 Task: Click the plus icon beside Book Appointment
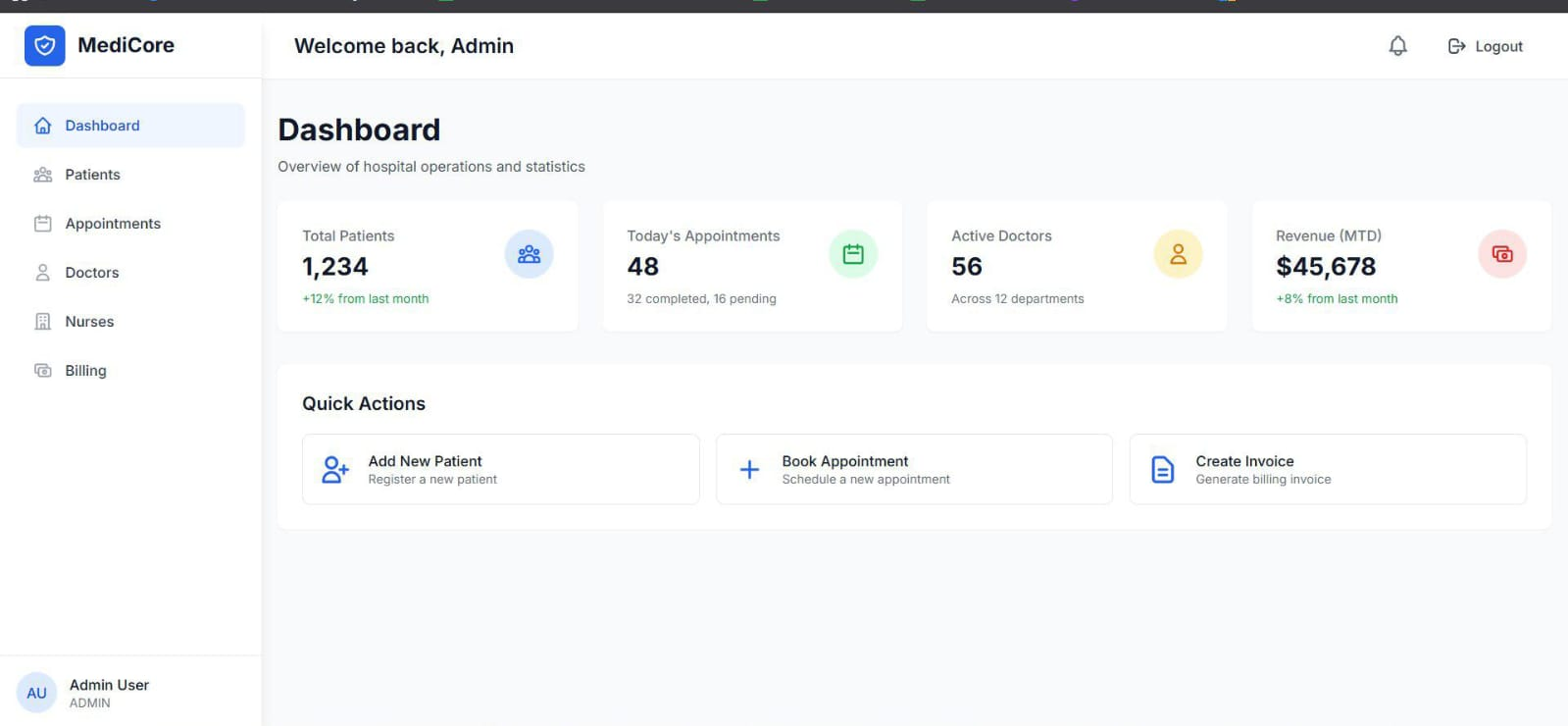click(749, 470)
